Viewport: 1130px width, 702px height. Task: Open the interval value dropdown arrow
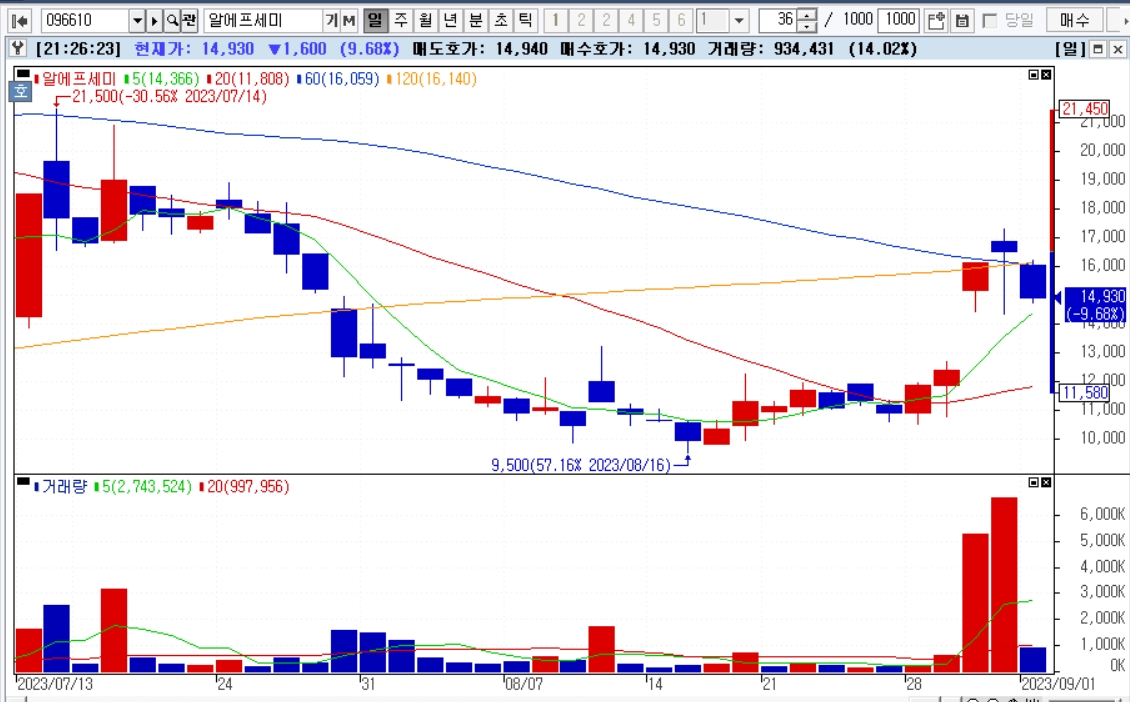[x=739, y=21]
